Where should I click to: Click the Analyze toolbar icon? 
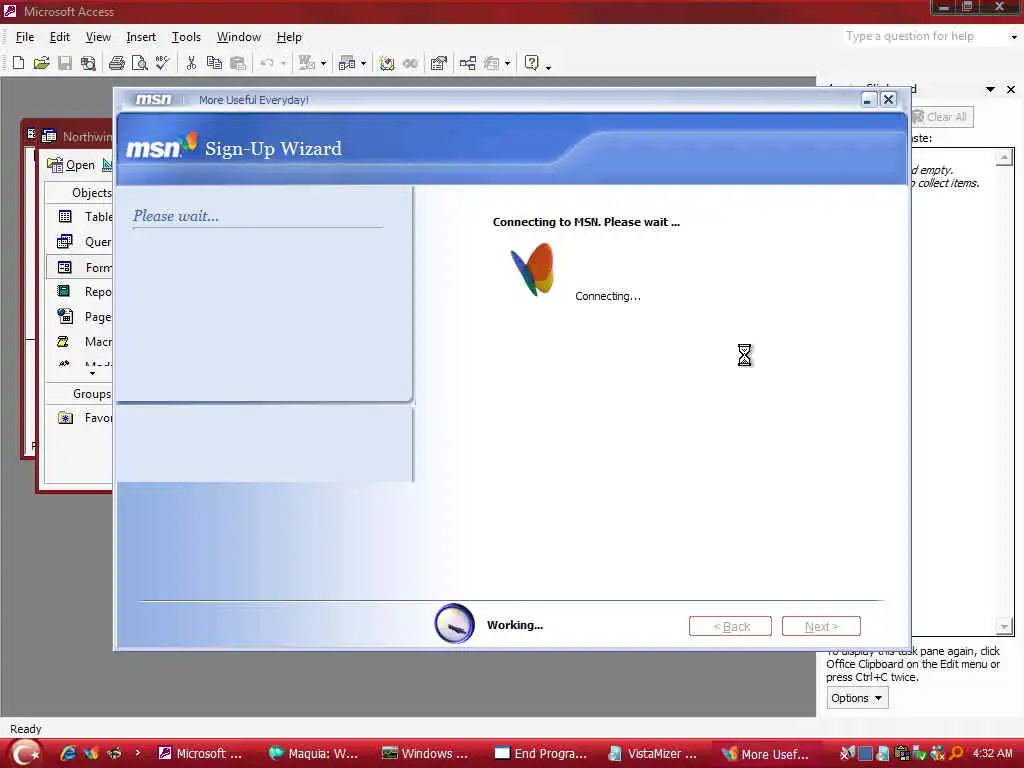coord(347,63)
